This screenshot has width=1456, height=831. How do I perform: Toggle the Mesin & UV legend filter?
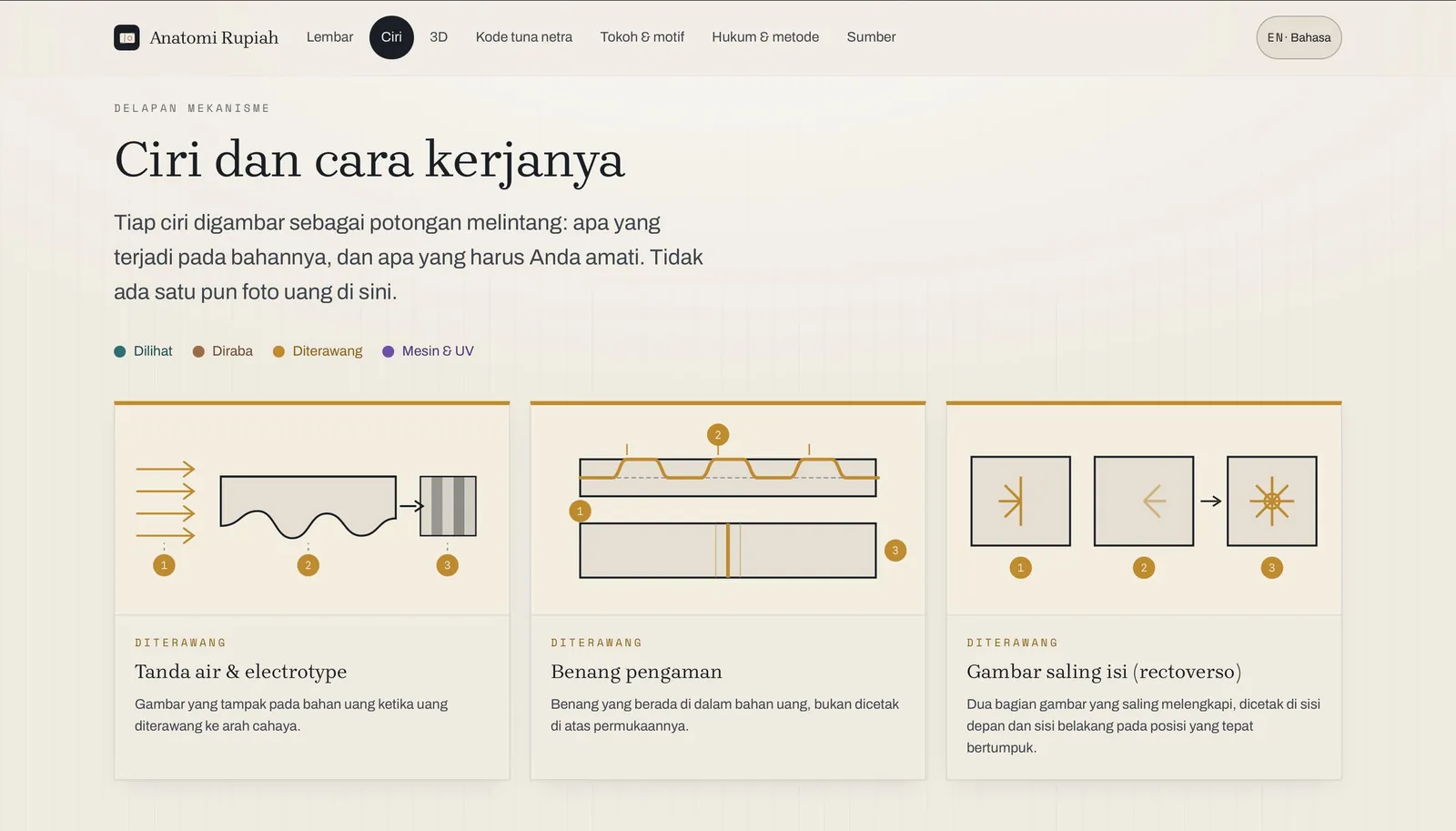428,351
